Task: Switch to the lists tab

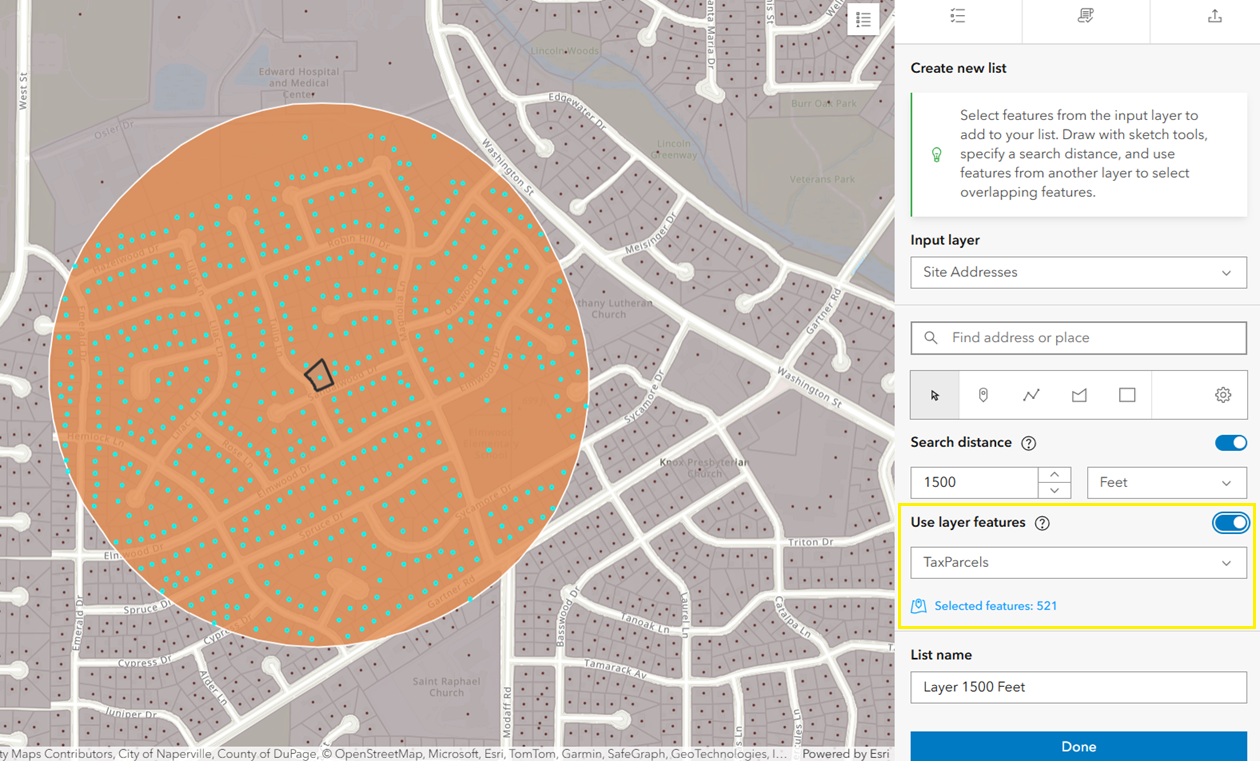Action: 957,16
